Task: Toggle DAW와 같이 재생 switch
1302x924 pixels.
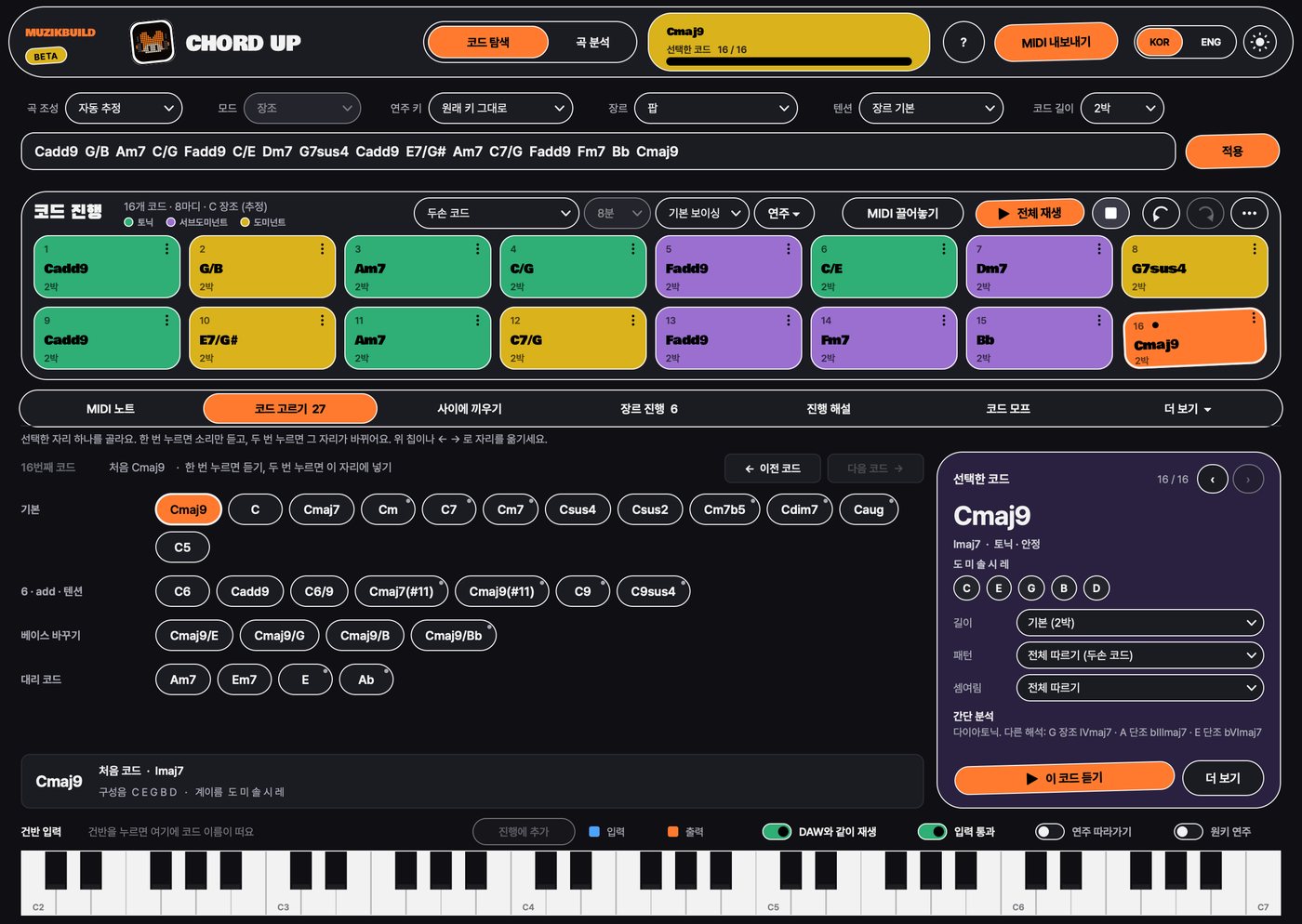Action: point(777,831)
